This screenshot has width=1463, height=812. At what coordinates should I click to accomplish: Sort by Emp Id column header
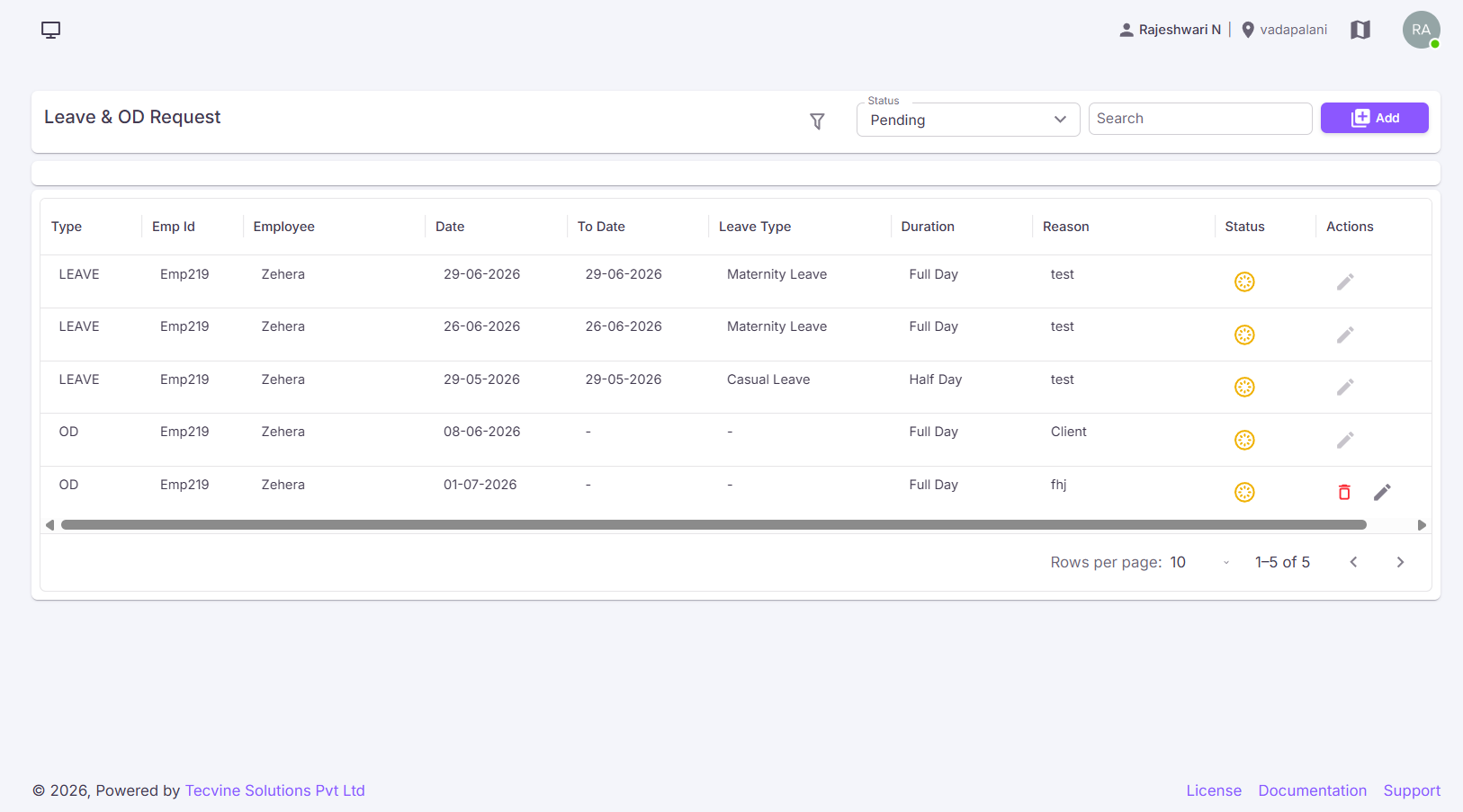click(174, 227)
